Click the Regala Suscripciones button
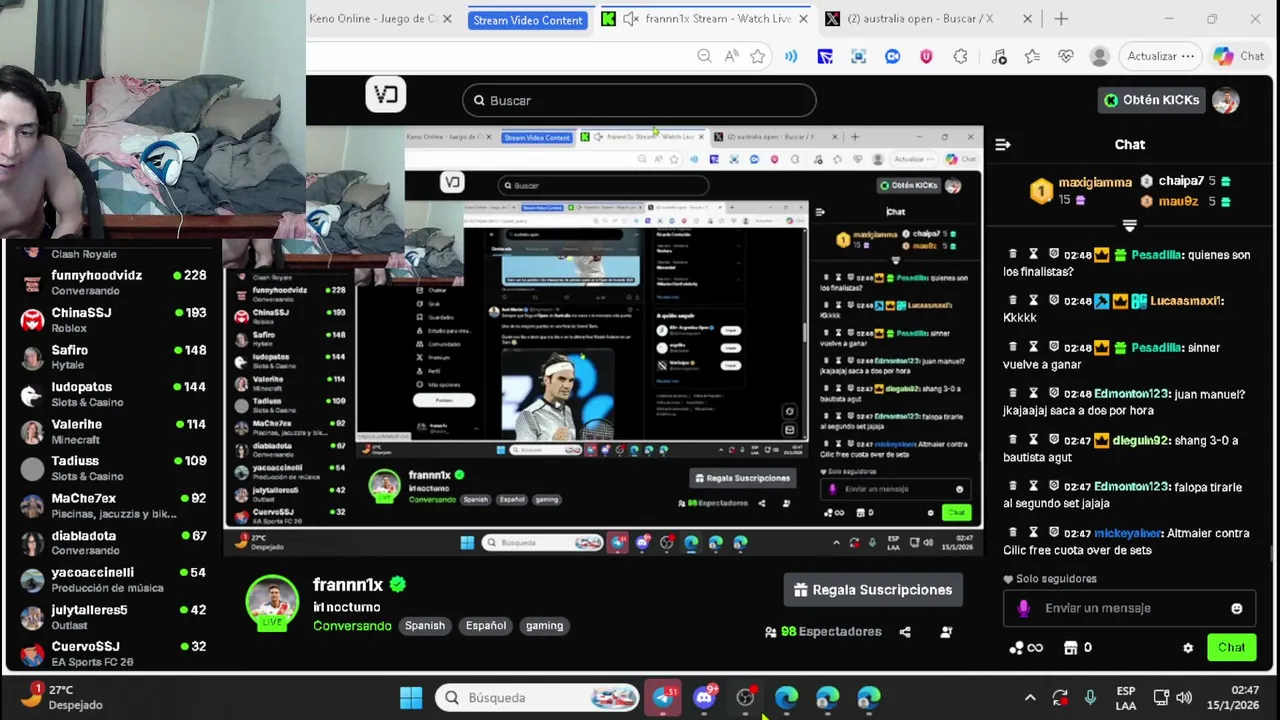 click(x=873, y=590)
